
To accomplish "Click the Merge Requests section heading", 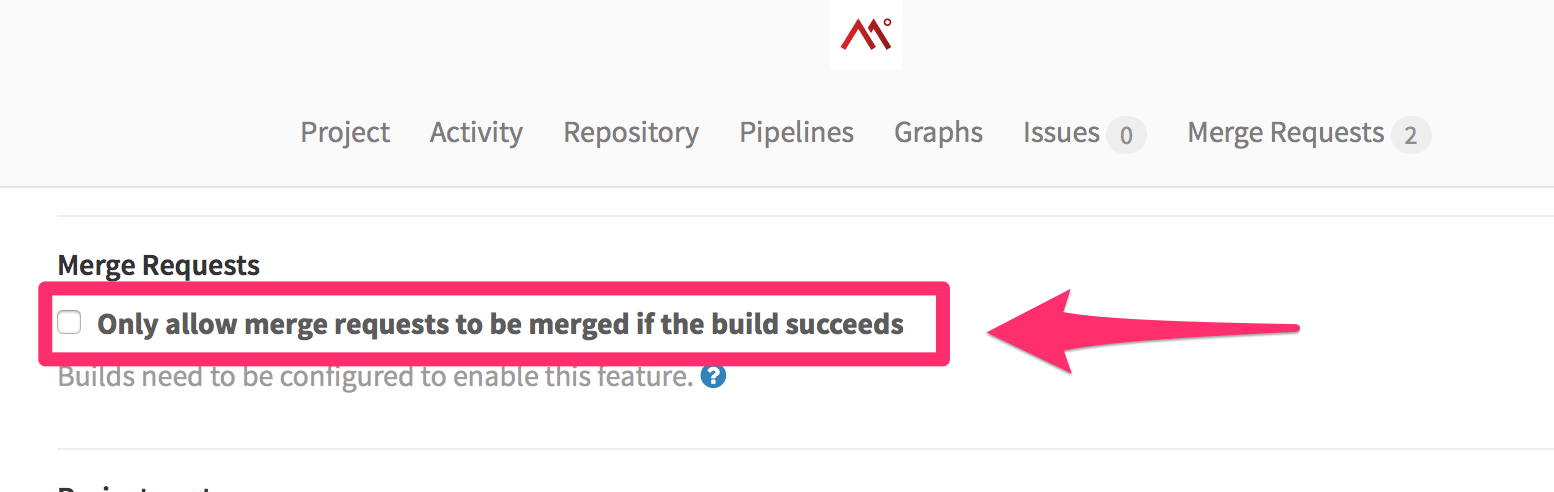I will tap(159, 265).
